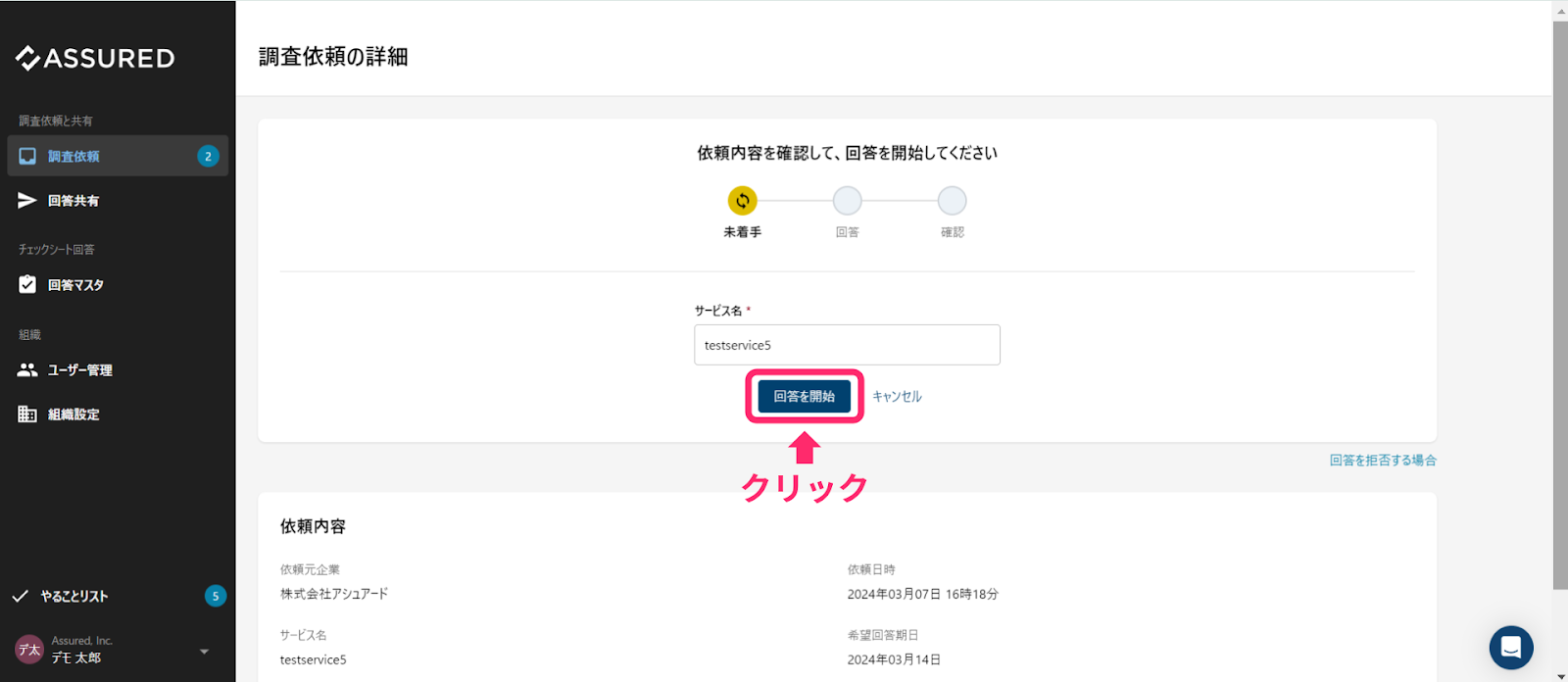The width and height of the screenshot is (1568, 682).
Task: Open 回答マスタ checklist icon
Action: pyautogui.click(x=27, y=284)
